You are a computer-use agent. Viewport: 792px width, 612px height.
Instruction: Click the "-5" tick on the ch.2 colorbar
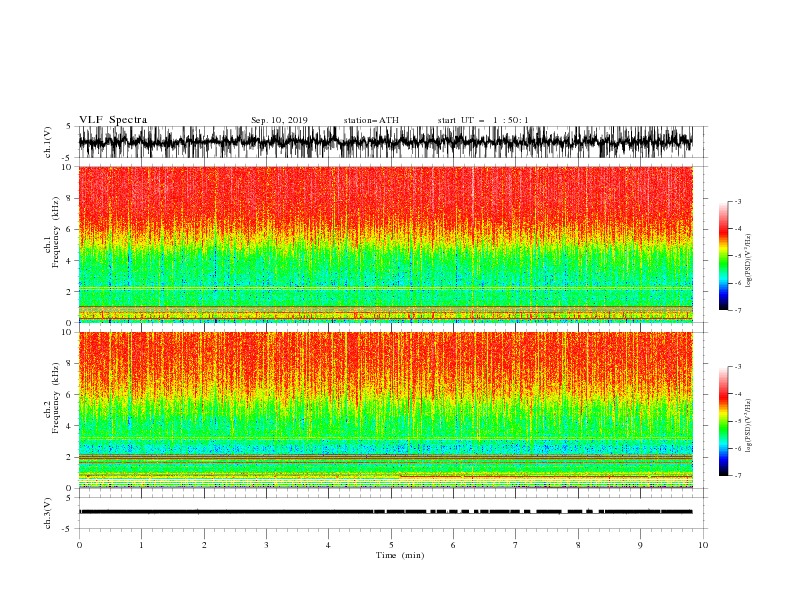tap(737, 421)
